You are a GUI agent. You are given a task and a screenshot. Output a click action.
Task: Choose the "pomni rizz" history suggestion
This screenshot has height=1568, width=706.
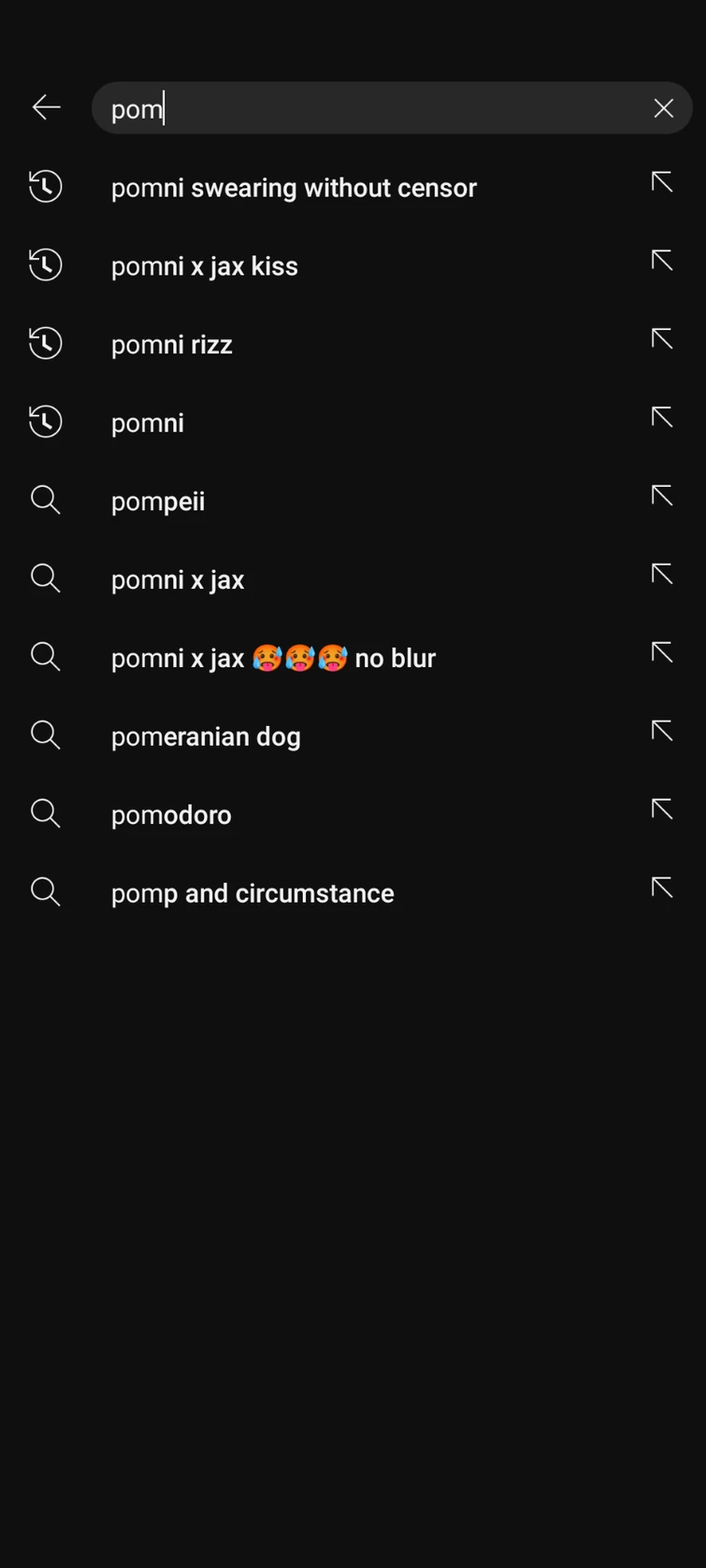tap(172, 345)
